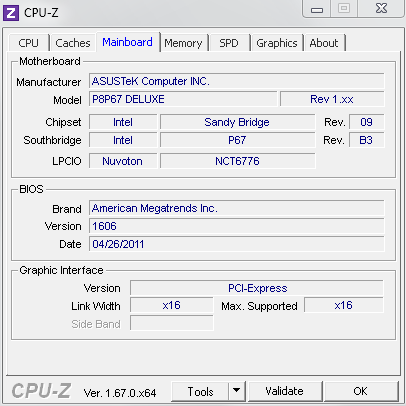
Task: Select the Mainboard tab
Action: (x=128, y=42)
